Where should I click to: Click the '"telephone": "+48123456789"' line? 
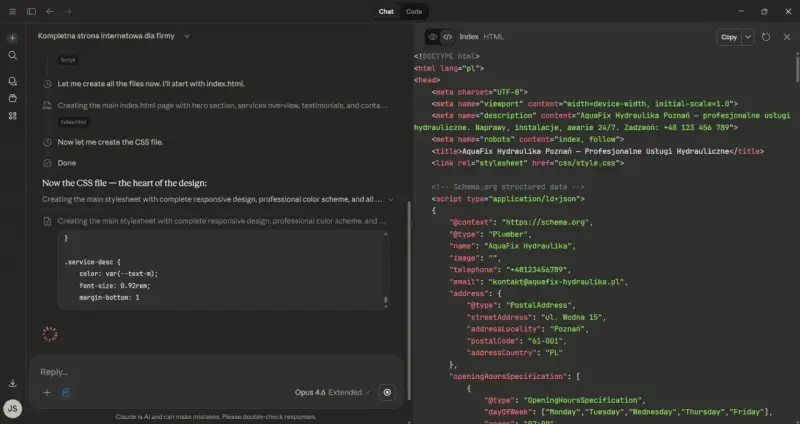(510, 270)
